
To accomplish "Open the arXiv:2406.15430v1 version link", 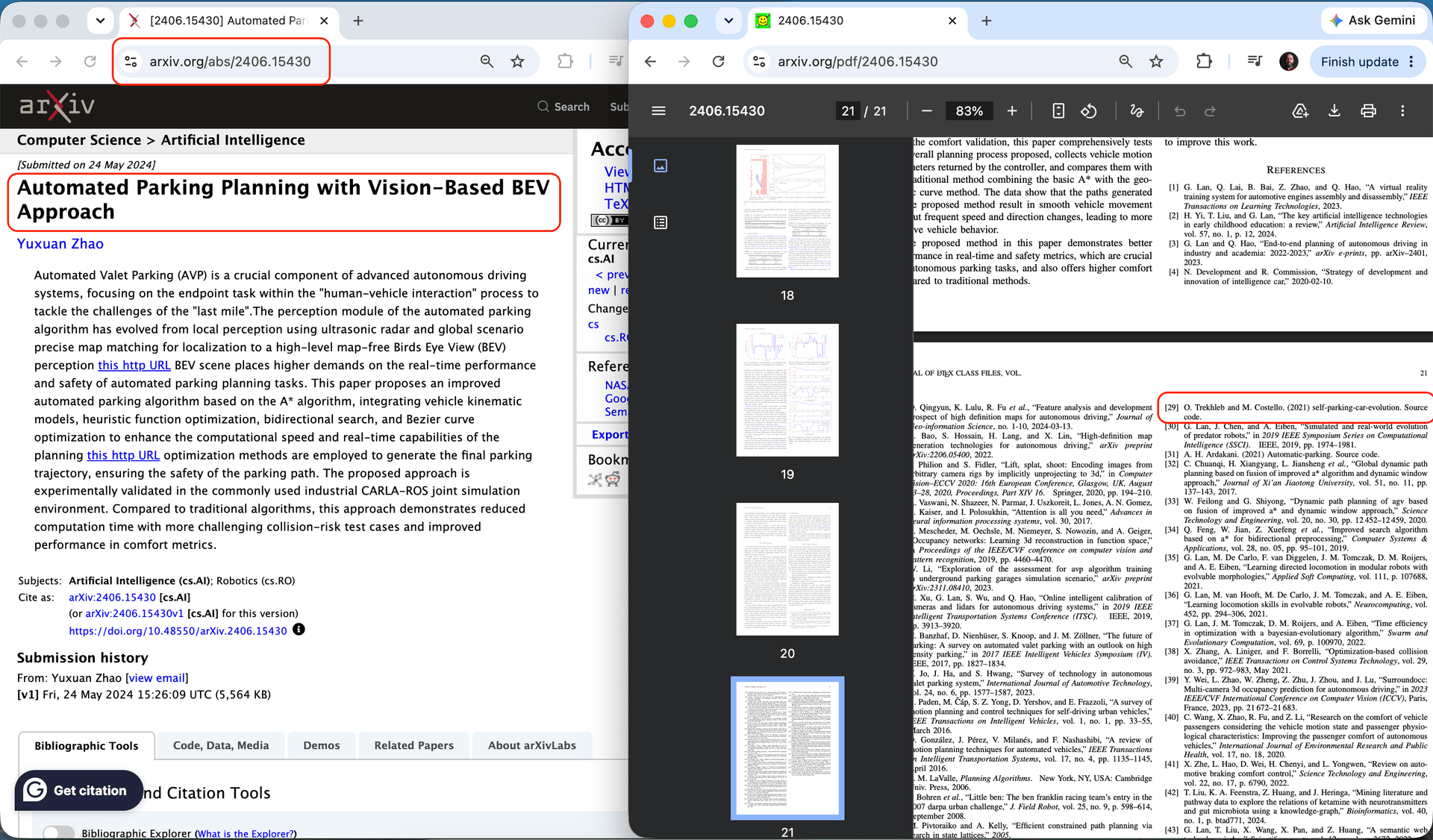I will click(x=134, y=613).
